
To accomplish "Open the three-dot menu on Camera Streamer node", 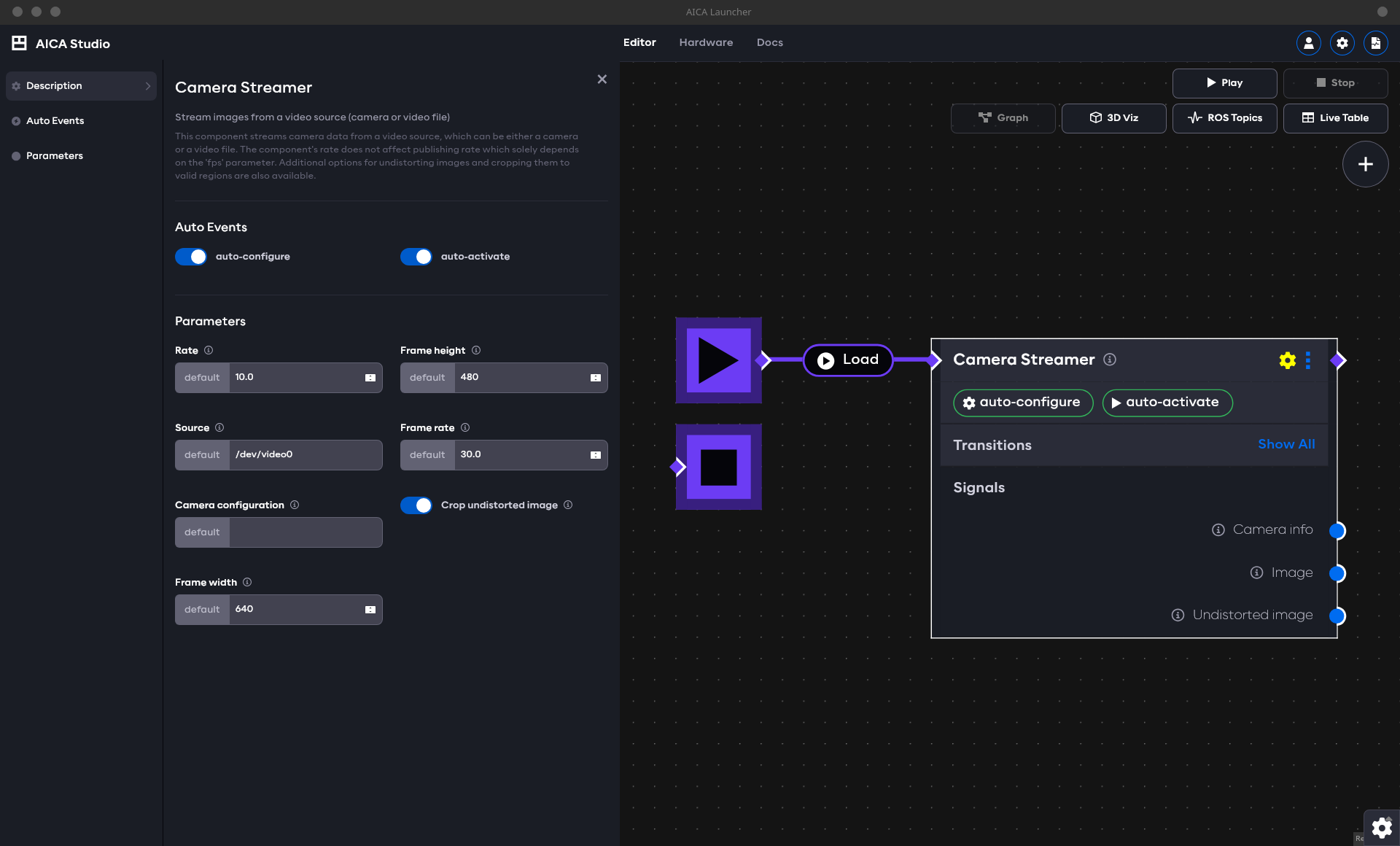I will click(x=1308, y=360).
